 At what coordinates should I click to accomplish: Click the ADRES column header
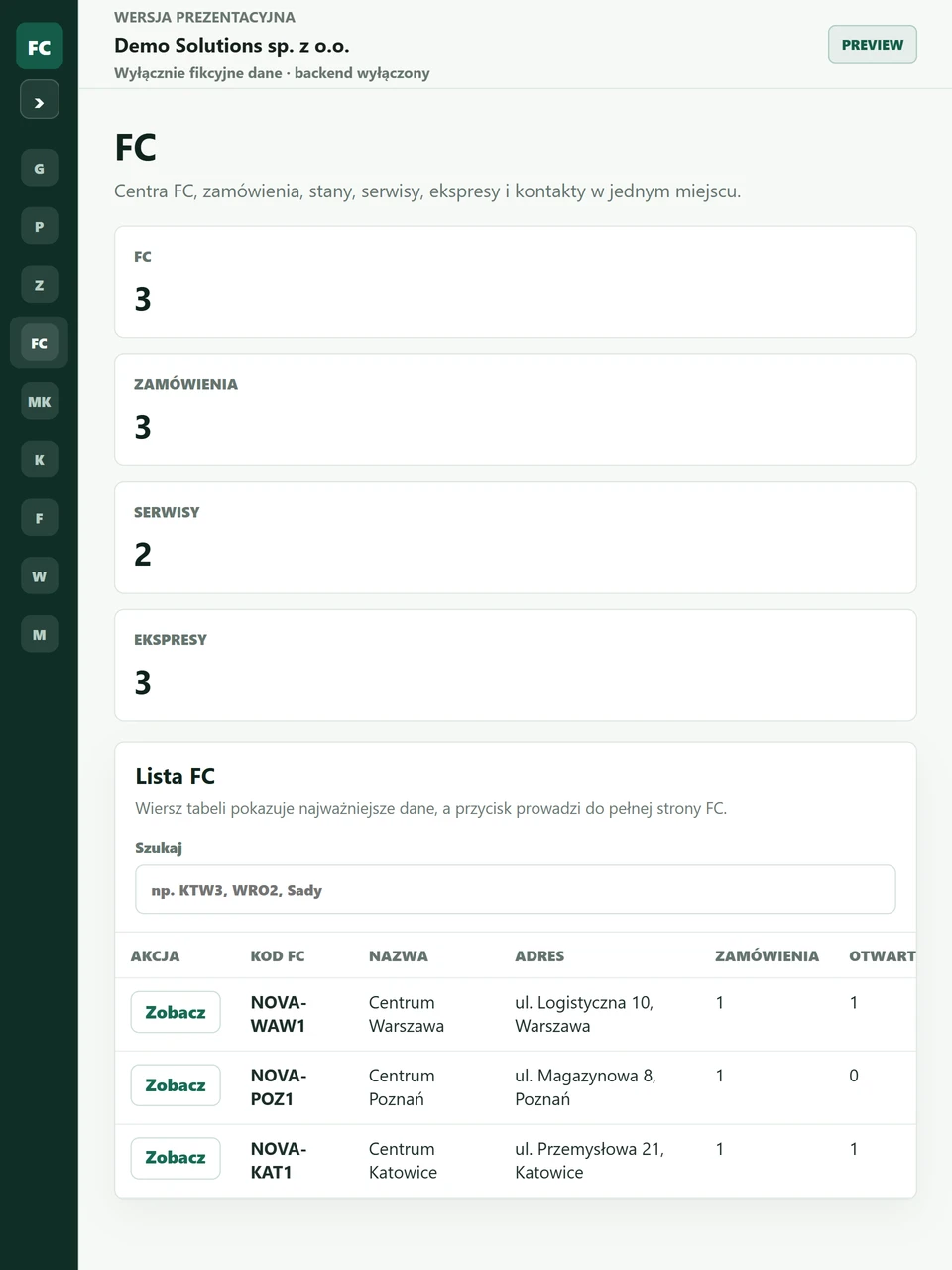(539, 956)
